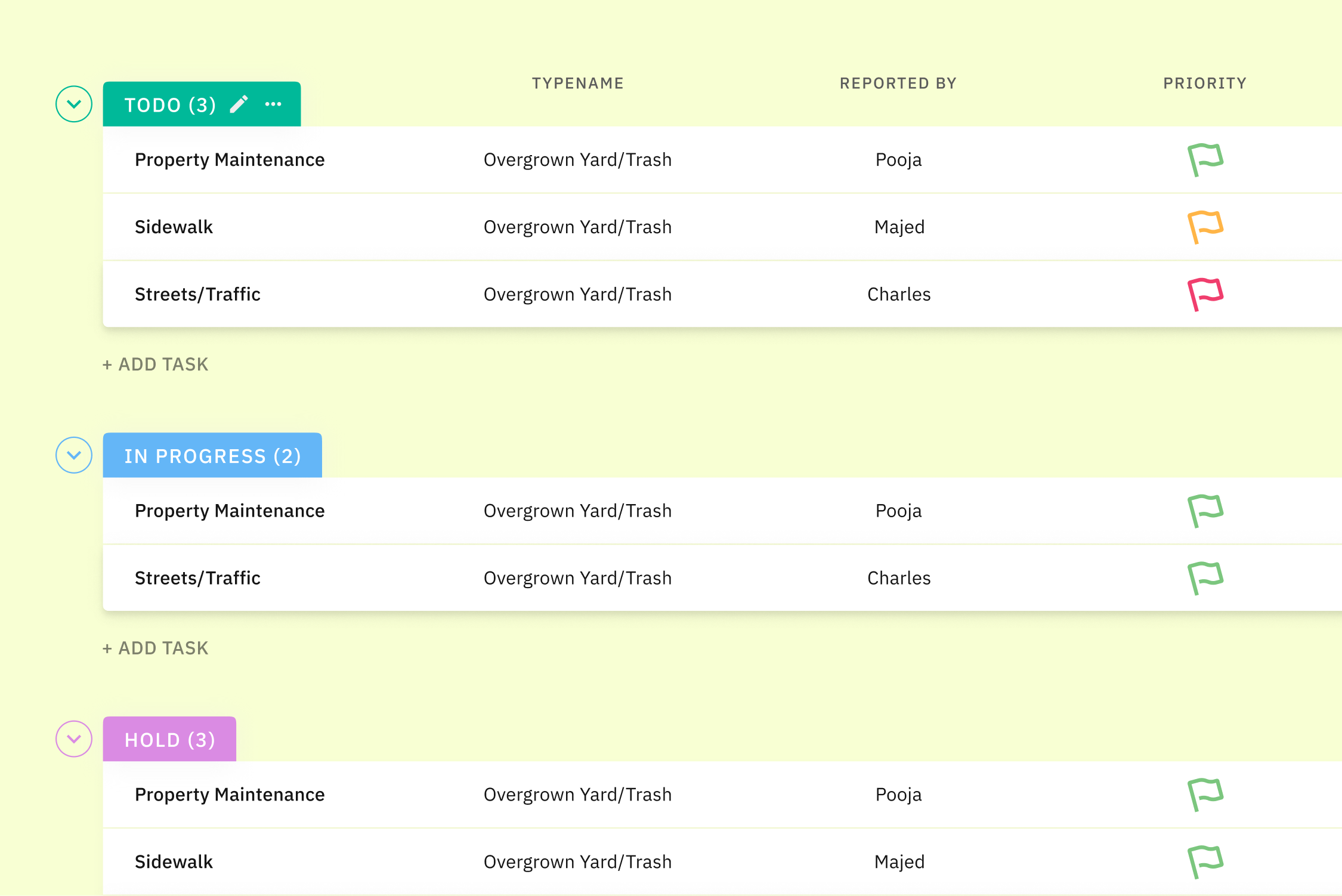Open Streets/Traffic task in In Progress
Image resolution: width=1342 pixels, height=896 pixels.
[197, 578]
